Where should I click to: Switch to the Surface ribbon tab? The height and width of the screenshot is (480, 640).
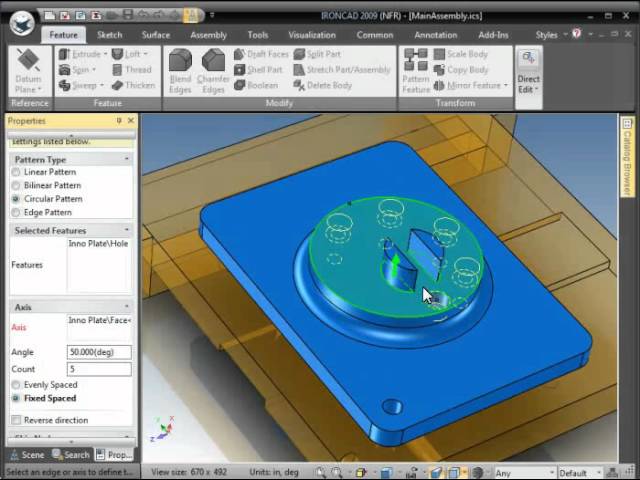[x=156, y=35]
